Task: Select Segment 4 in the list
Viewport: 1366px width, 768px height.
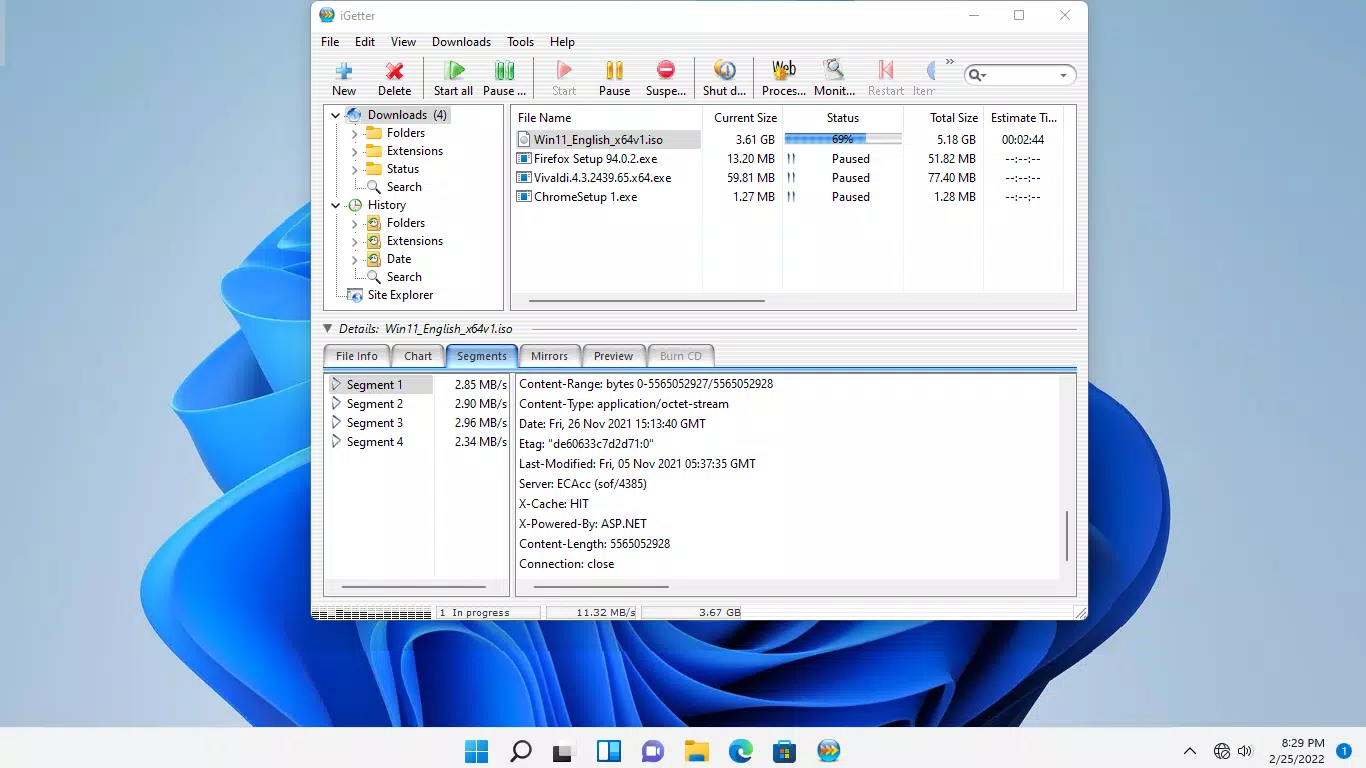Action: (x=375, y=442)
